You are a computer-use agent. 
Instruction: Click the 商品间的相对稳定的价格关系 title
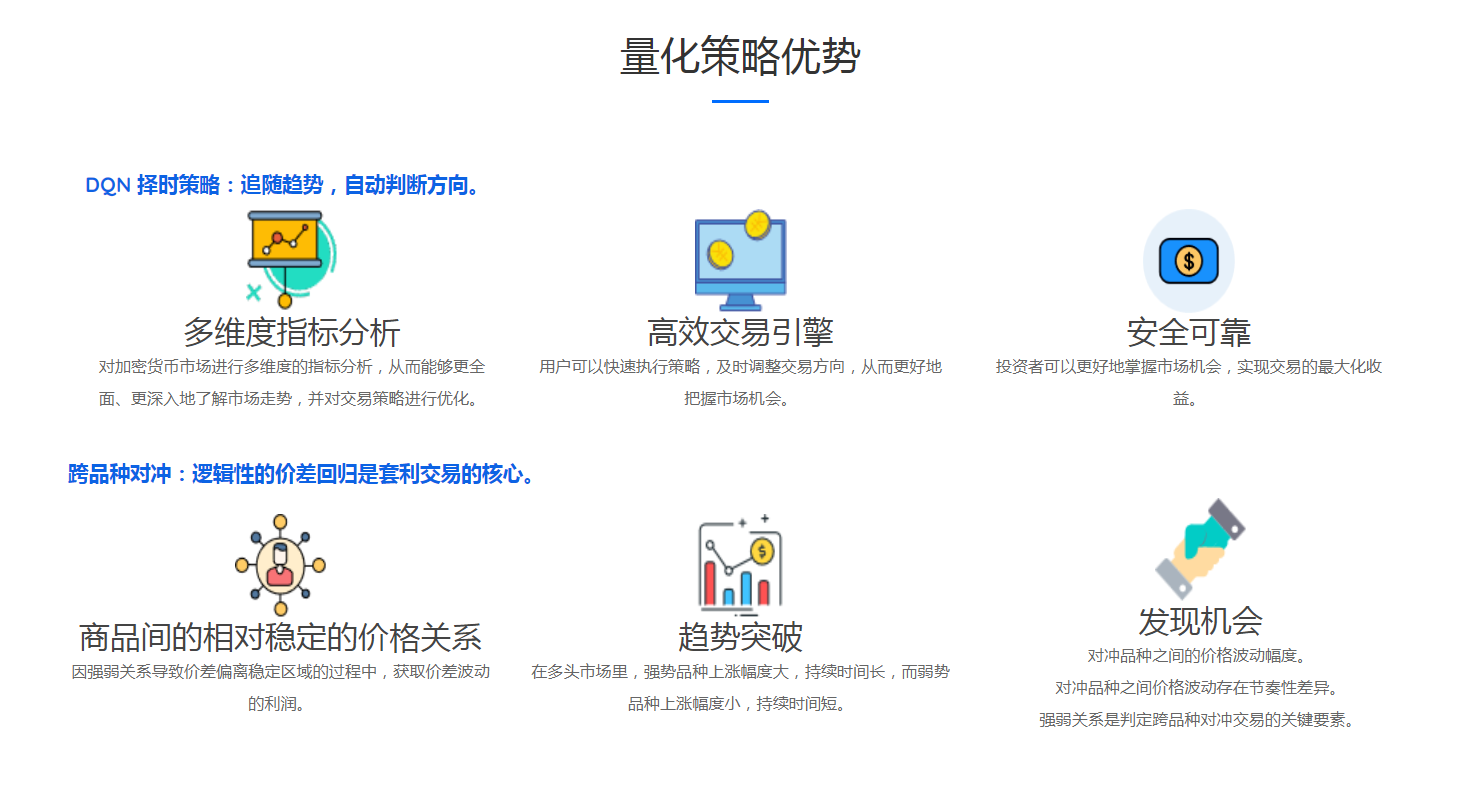click(x=281, y=637)
